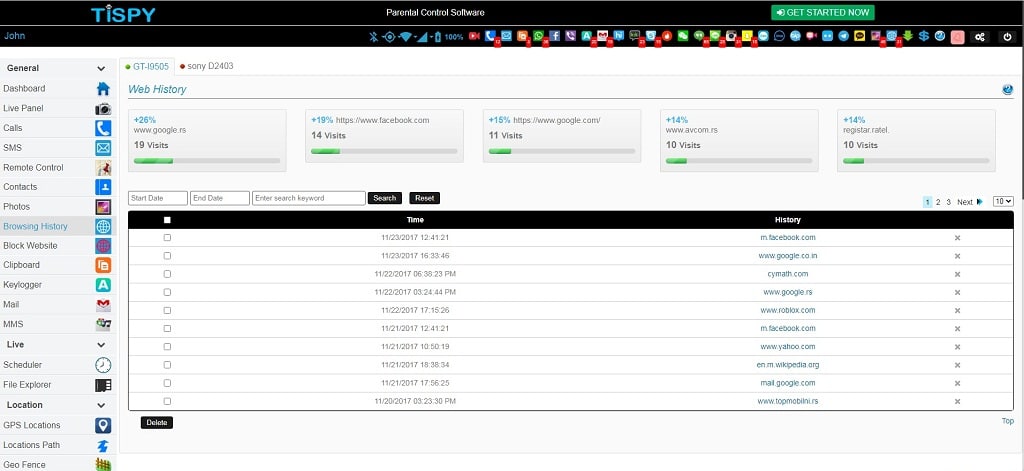This screenshot has height=471, width=1024.
Task: Check the www.google.rs row checkbox
Action: pos(167,292)
